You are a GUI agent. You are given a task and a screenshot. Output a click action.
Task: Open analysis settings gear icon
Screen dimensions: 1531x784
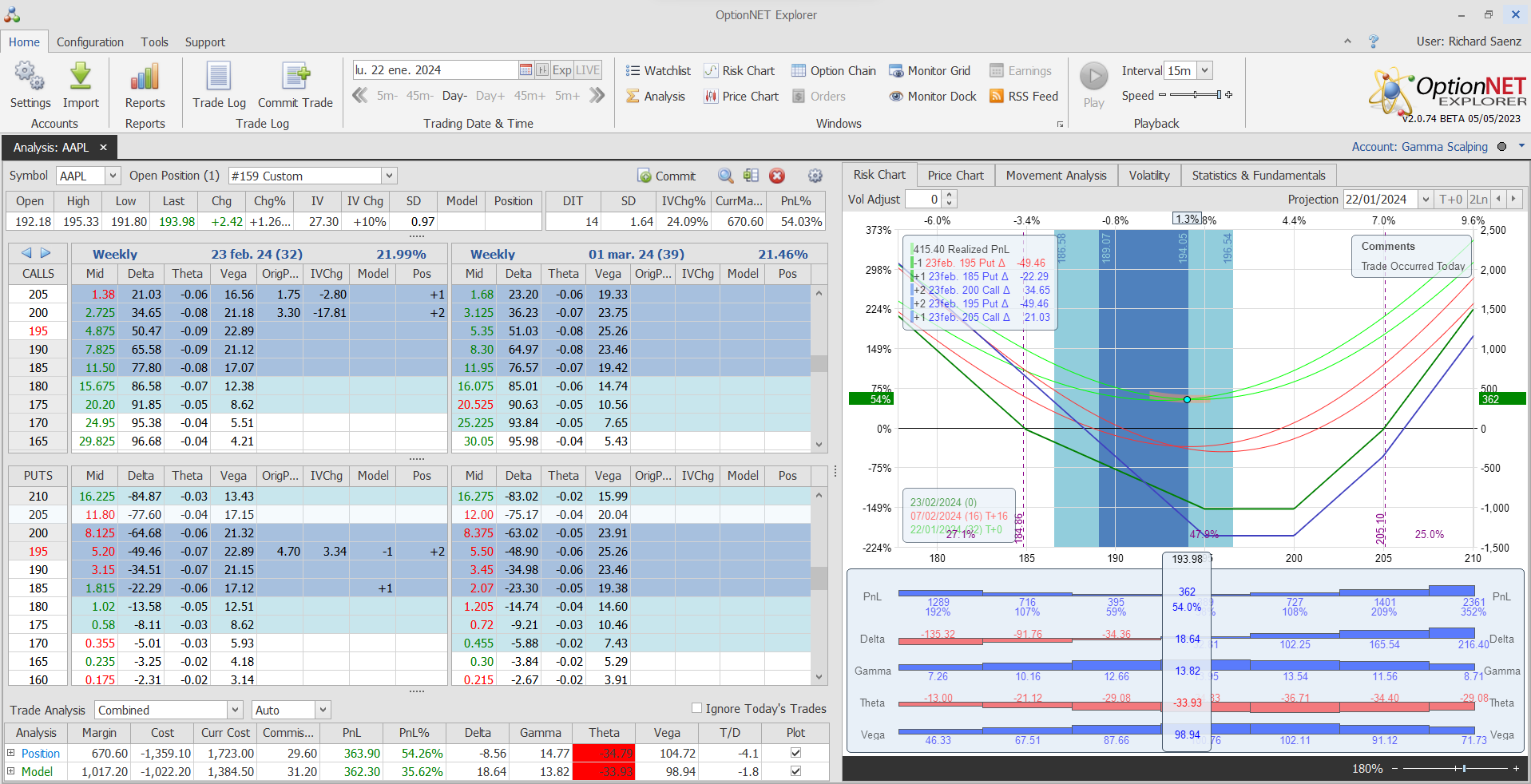[x=815, y=176]
